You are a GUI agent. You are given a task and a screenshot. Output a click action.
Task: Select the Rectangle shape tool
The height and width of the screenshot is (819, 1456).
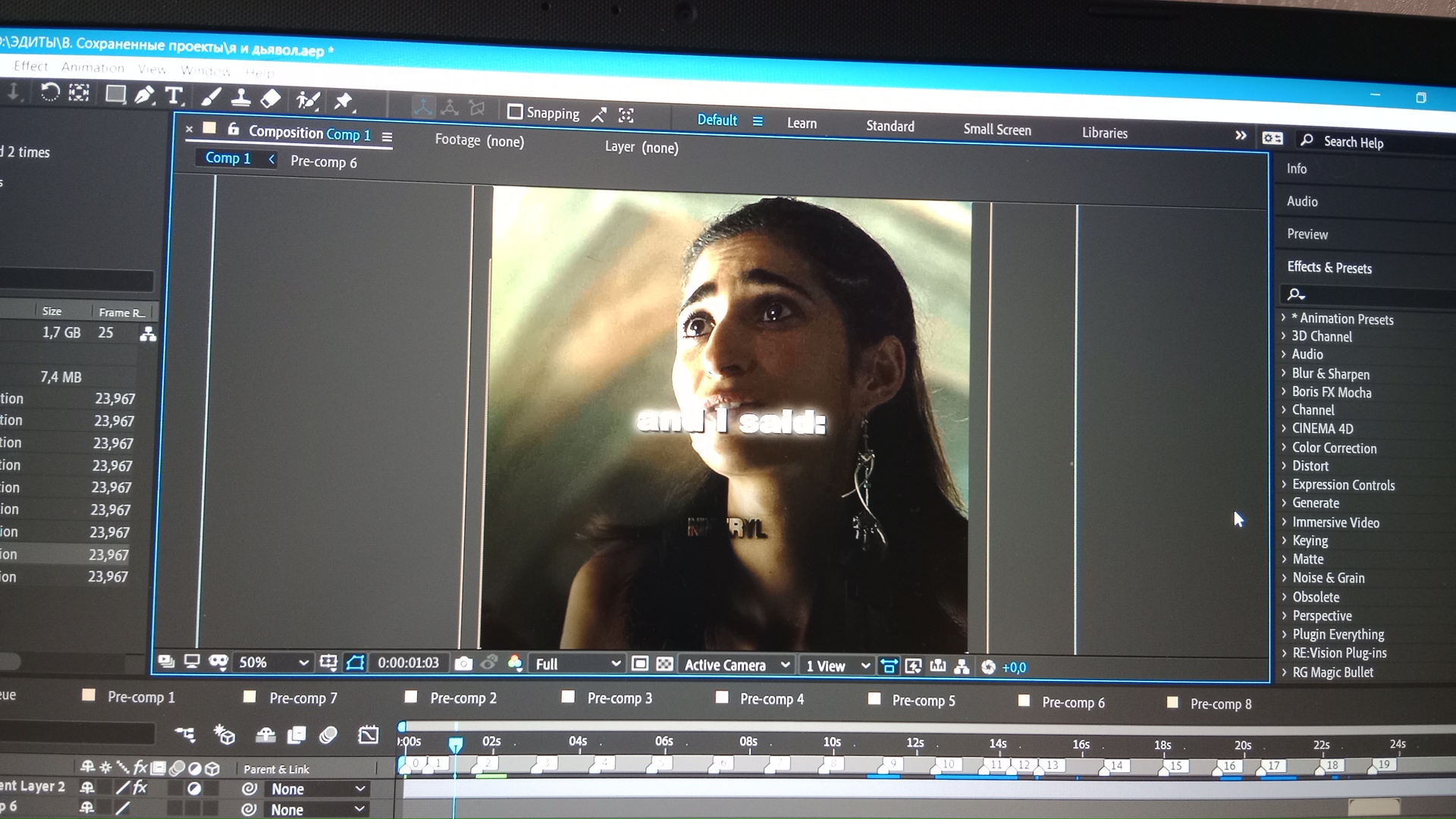[115, 94]
